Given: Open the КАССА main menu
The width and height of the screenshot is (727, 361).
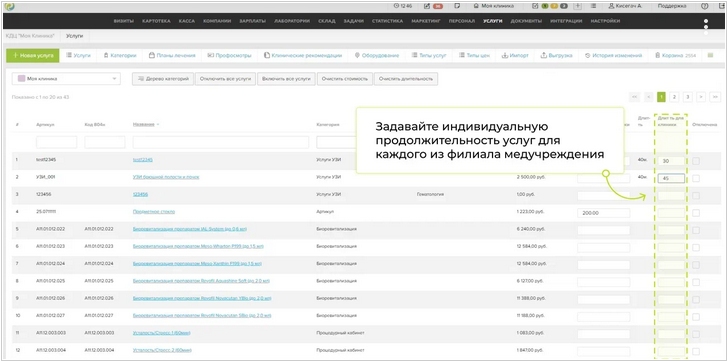Looking at the screenshot, I should coord(186,21).
